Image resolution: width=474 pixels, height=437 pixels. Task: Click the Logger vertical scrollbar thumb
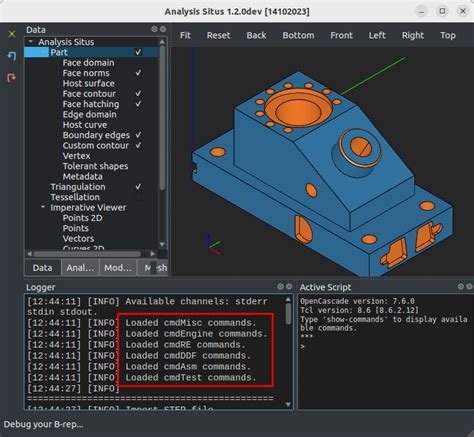pyautogui.click(x=288, y=314)
